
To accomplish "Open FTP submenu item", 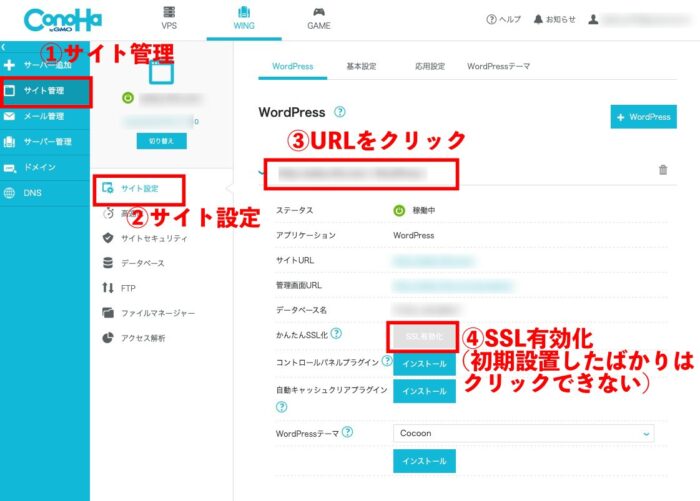I will coord(119,288).
